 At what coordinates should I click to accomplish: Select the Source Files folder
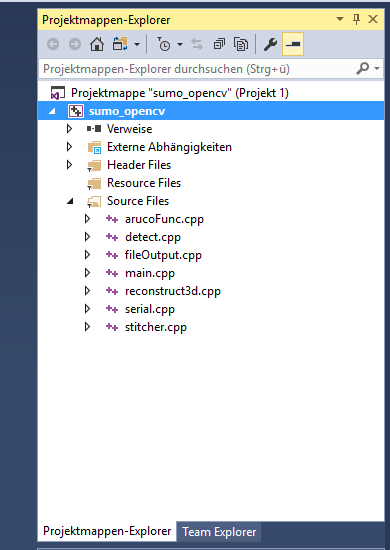(x=138, y=201)
